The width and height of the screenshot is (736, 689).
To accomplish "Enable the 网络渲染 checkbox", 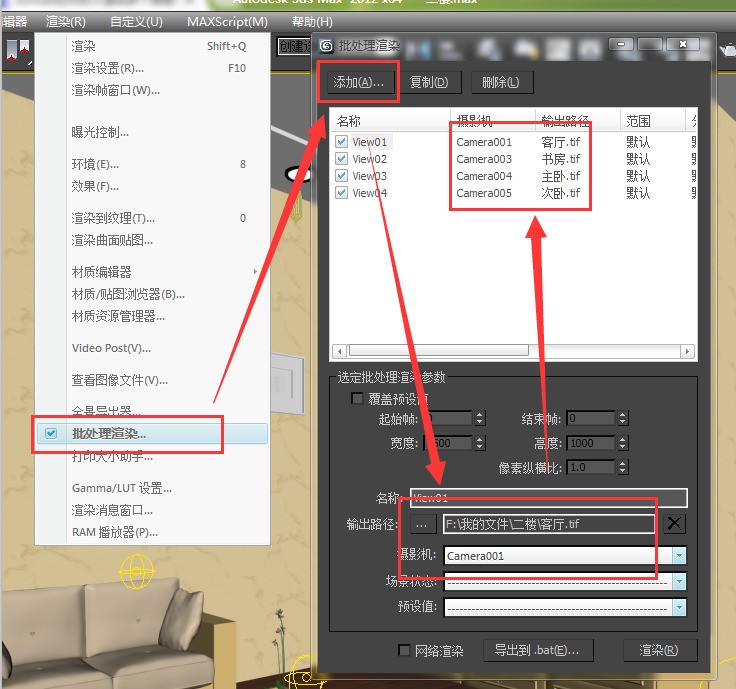I will [x=404, y=650].
